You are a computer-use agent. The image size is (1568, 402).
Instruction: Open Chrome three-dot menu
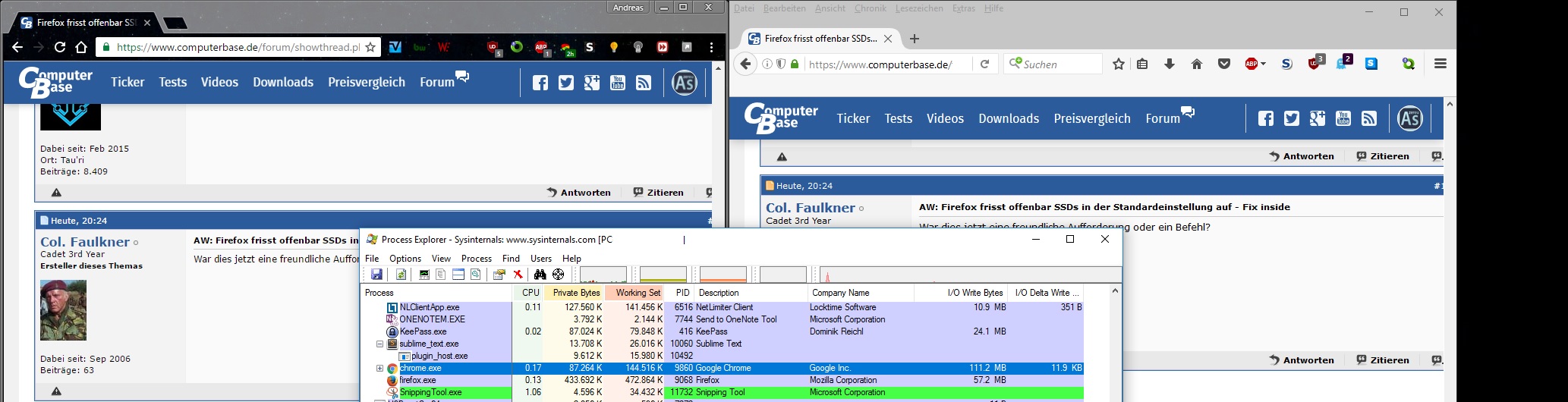[x=711, y=47]
